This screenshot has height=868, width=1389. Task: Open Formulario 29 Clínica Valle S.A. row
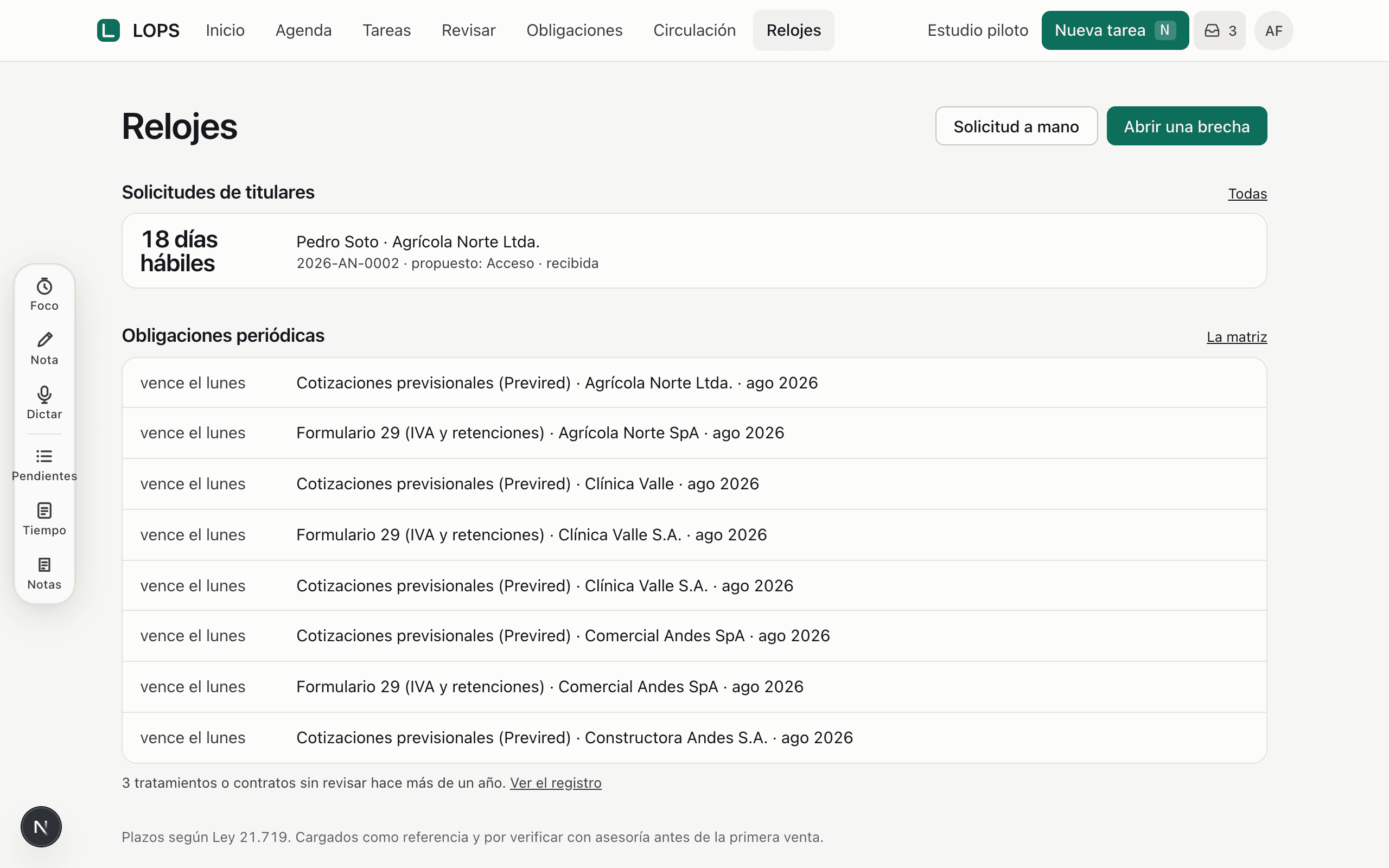(694, 535)
